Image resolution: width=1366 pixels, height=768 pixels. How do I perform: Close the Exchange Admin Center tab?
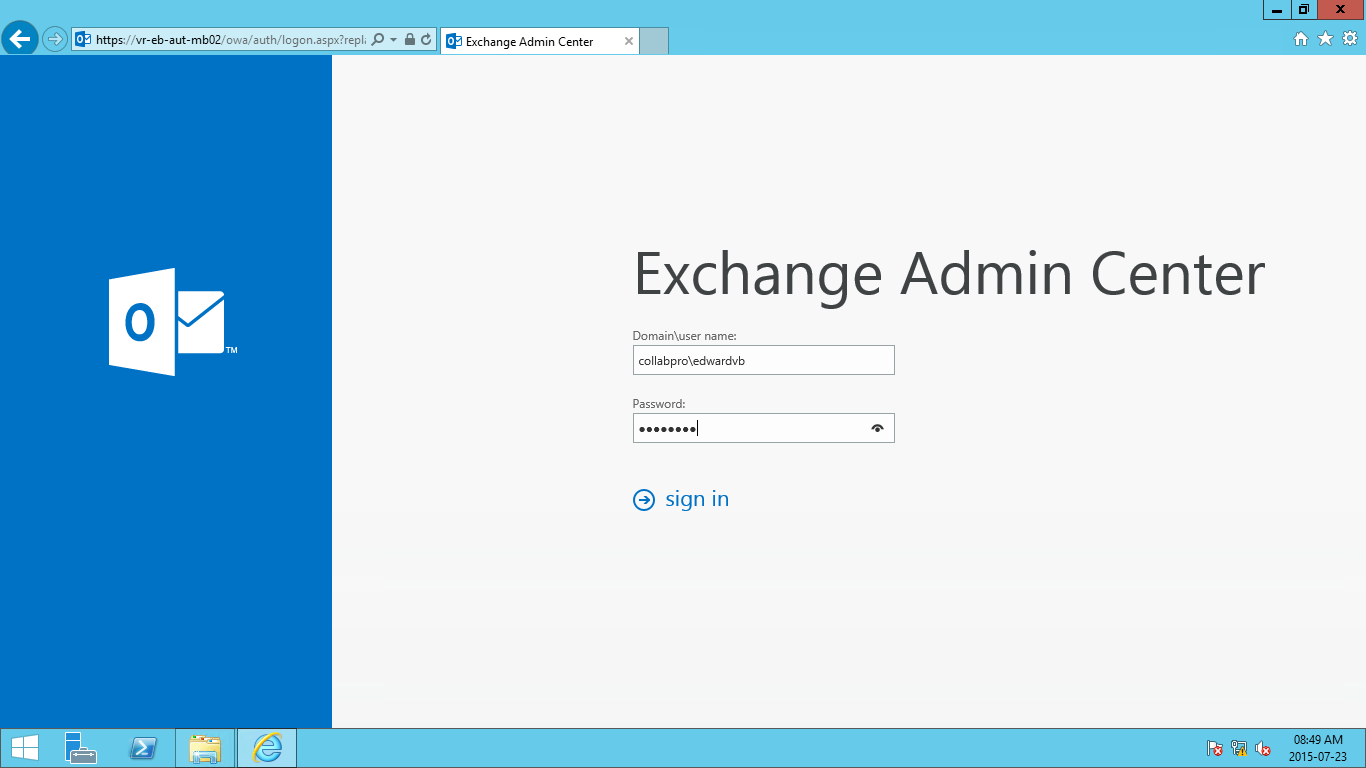(629, 41)
